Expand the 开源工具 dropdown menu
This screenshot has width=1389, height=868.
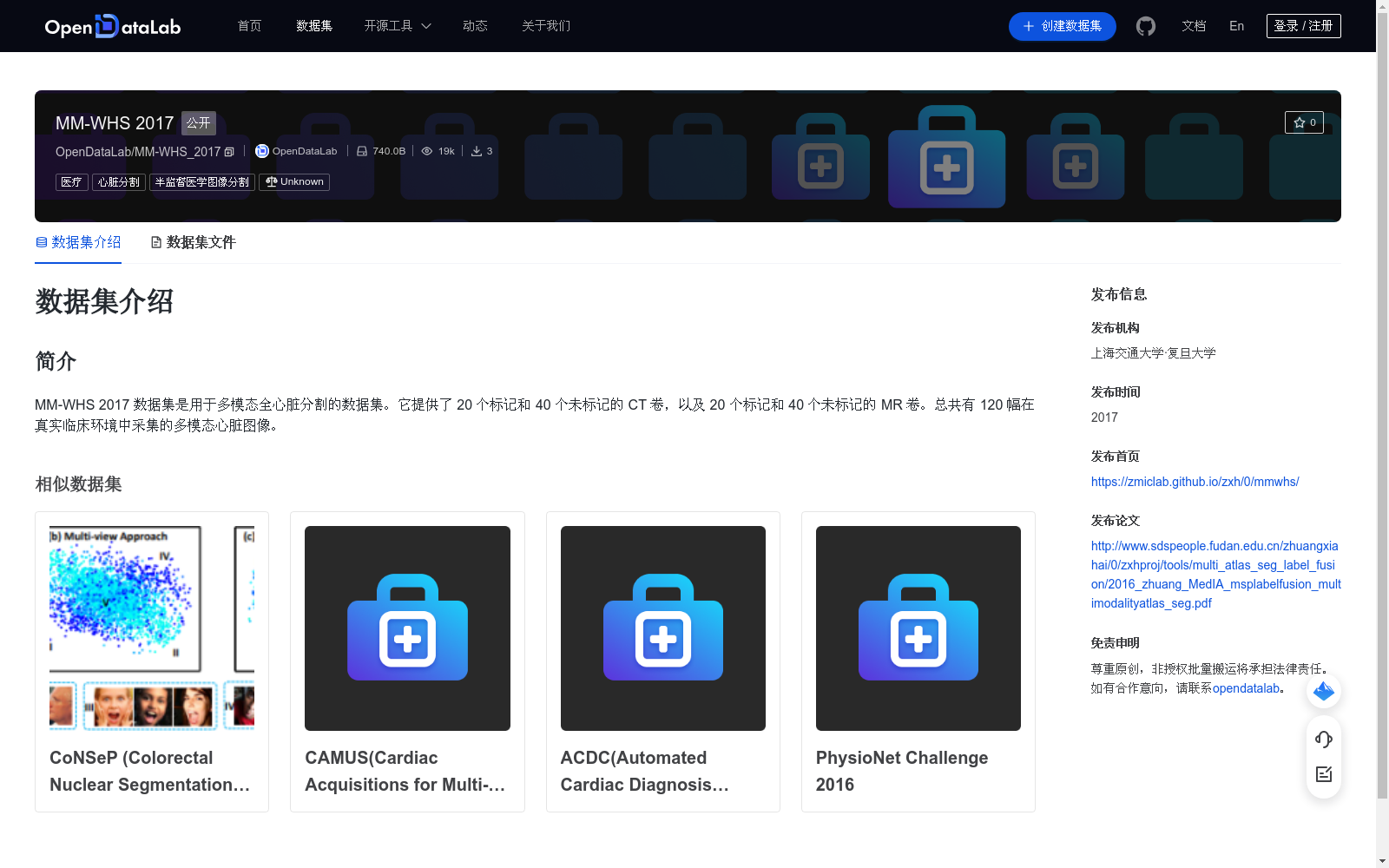(398, 26)
